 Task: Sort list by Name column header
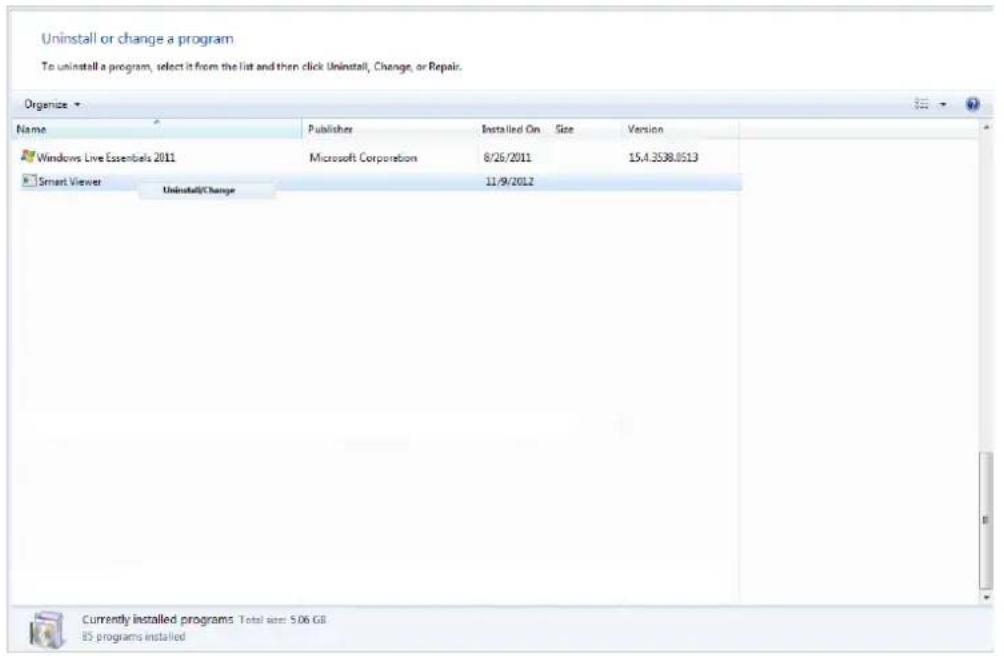157,129
